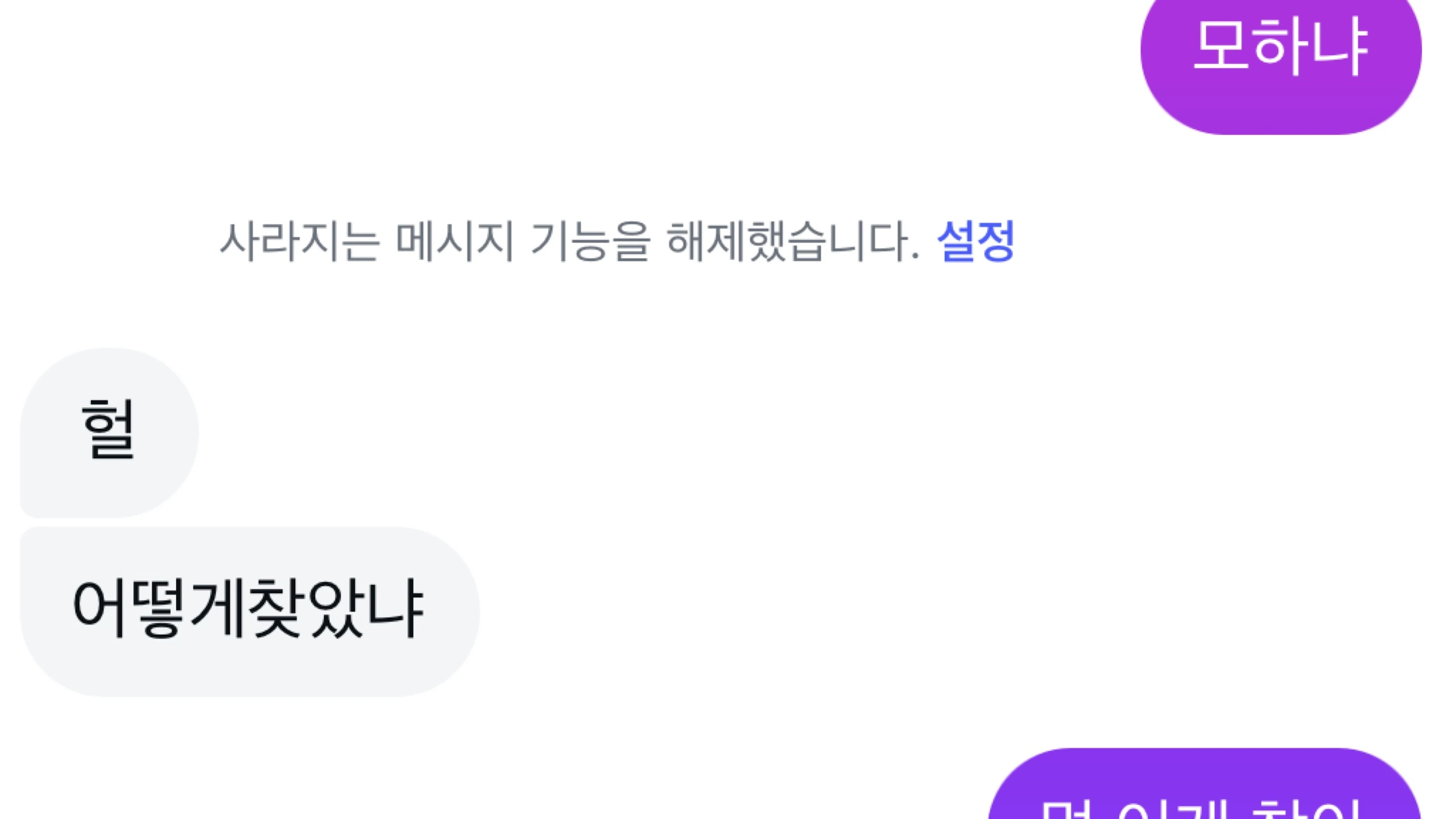
Task: Tap the received 어떻게찾았냐 message bubble
Action: [x=249, y=611]
